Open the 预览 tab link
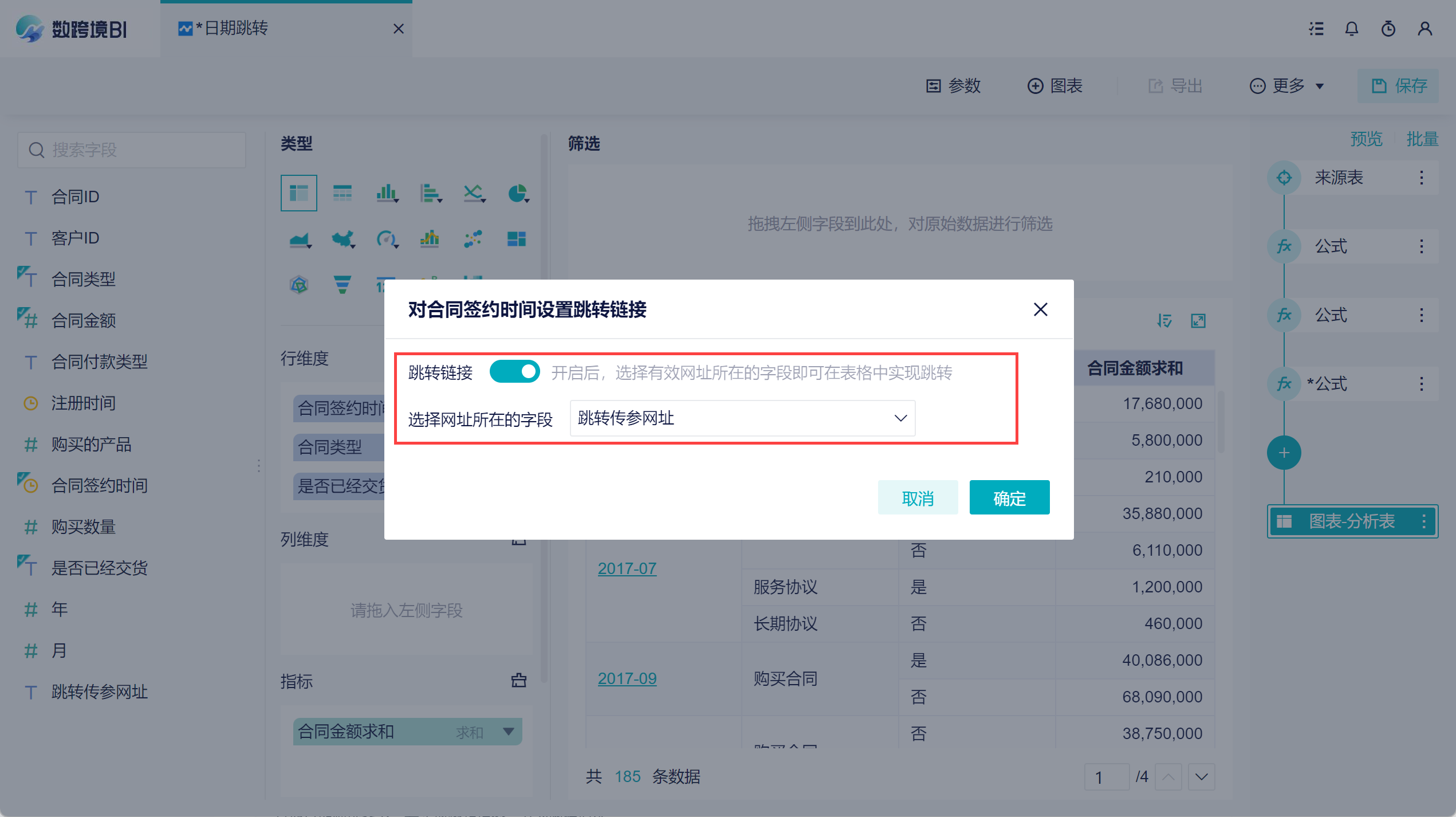Screen dimensions: 1456x817 [x=1366, y=139]
